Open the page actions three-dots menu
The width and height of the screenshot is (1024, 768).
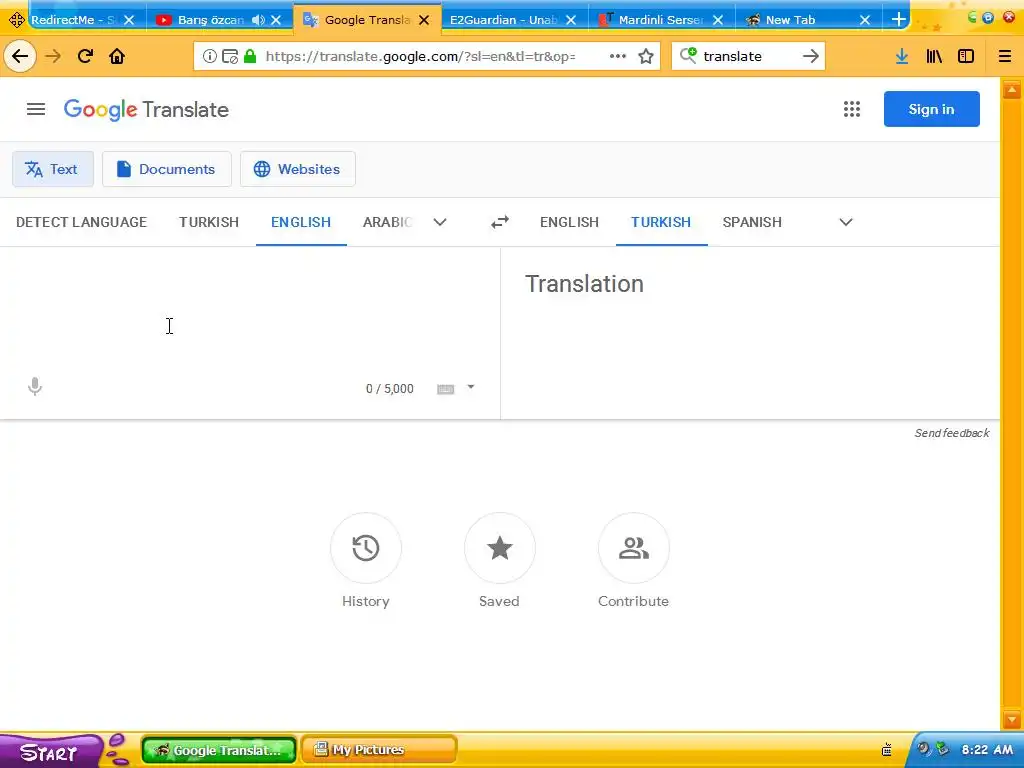(x=618, y=56)
